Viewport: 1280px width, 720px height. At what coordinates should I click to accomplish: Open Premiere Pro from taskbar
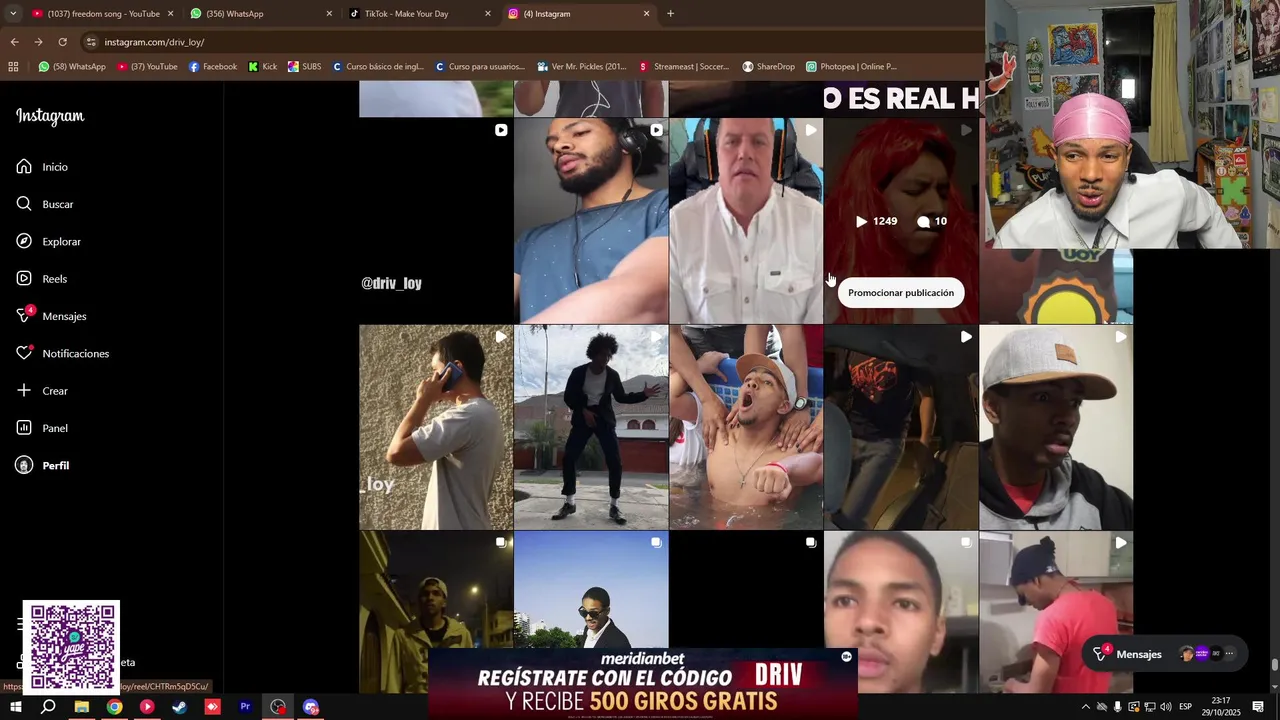click(x=245, y=707)
